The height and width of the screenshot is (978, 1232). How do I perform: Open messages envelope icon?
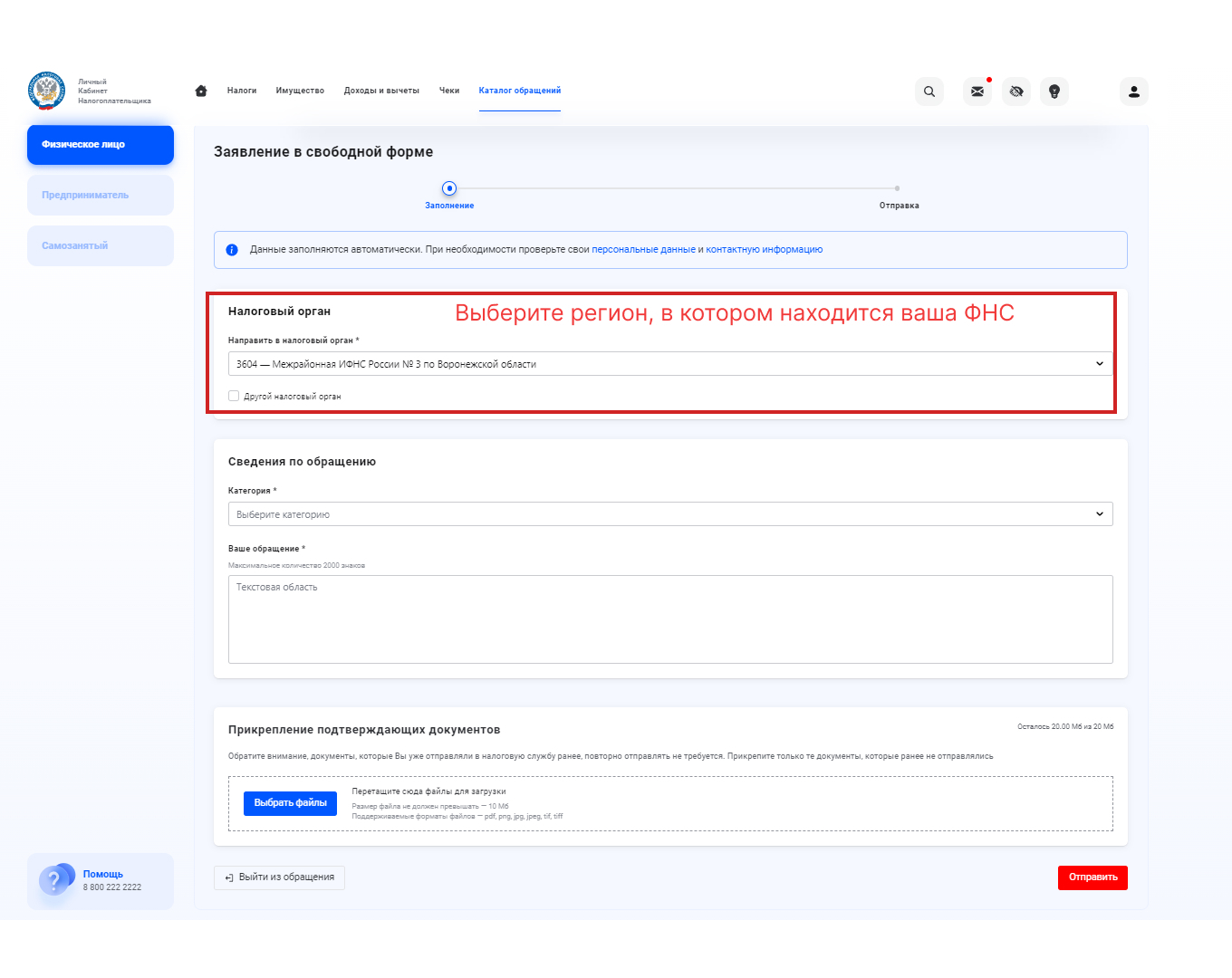977,91
